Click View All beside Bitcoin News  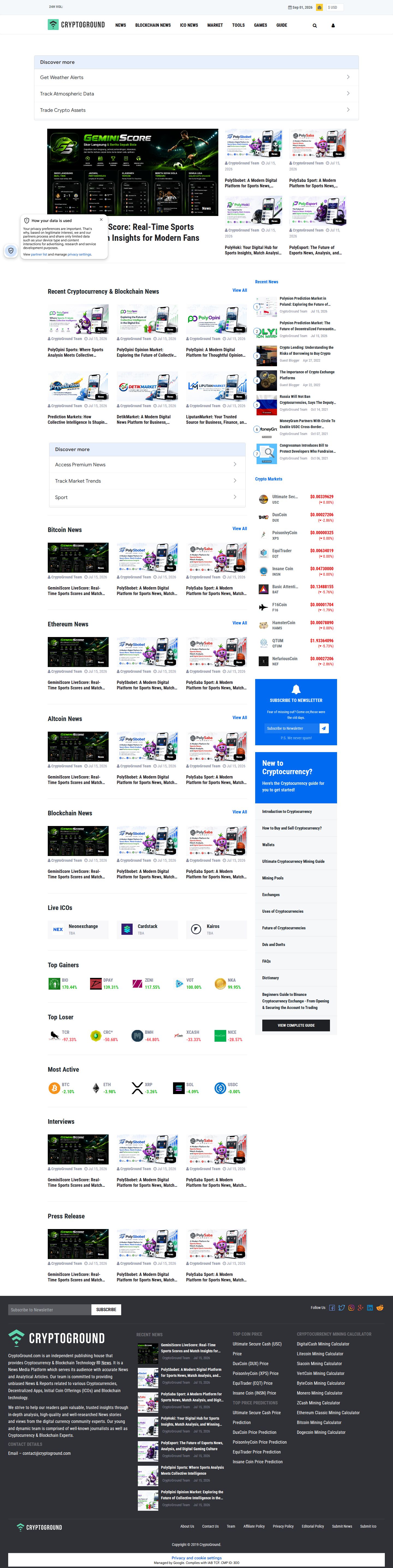pos(239,528)
